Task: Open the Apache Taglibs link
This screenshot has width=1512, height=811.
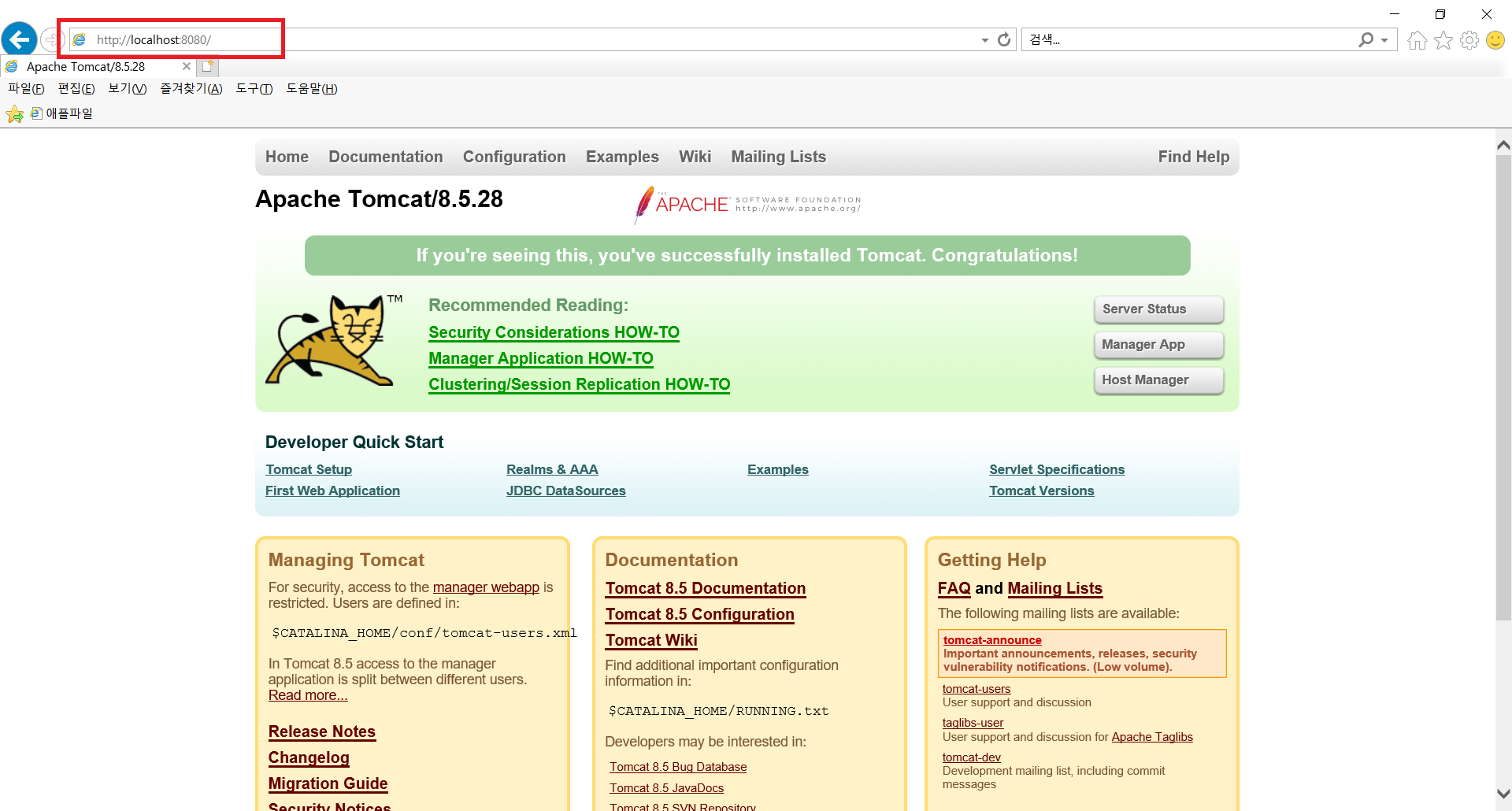Action: (1152, 737)
